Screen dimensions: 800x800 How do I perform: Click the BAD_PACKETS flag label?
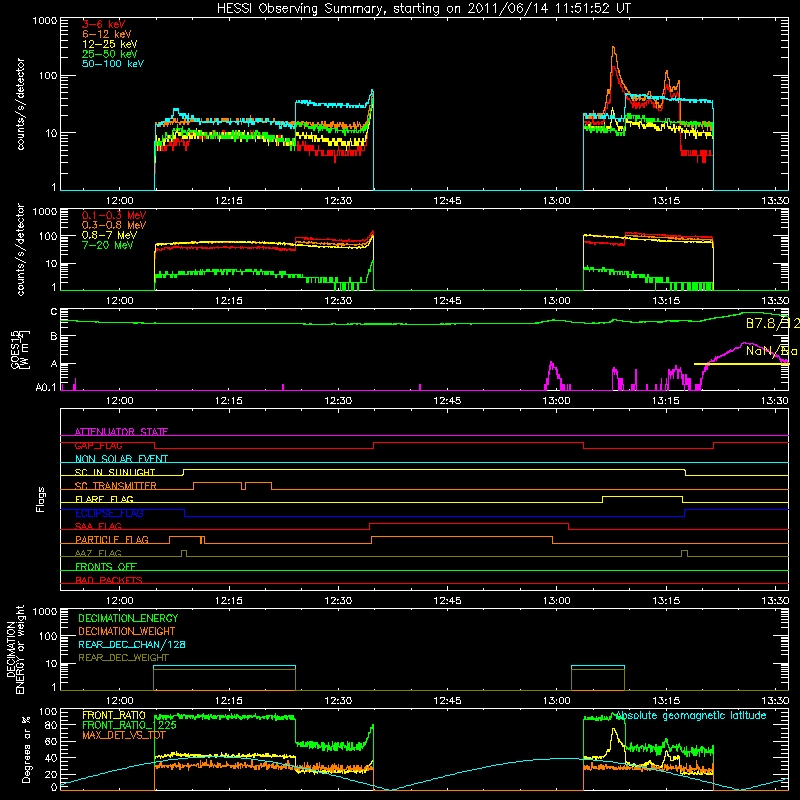[109, 580]
